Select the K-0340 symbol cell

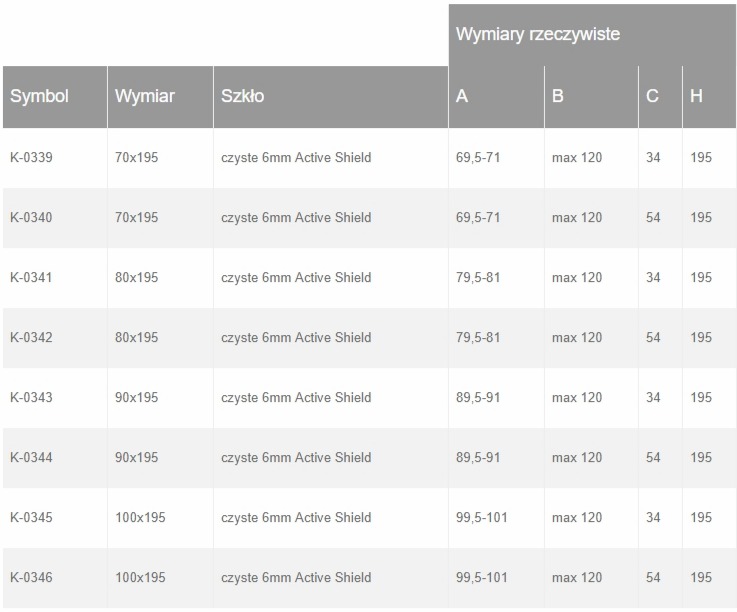31,218
